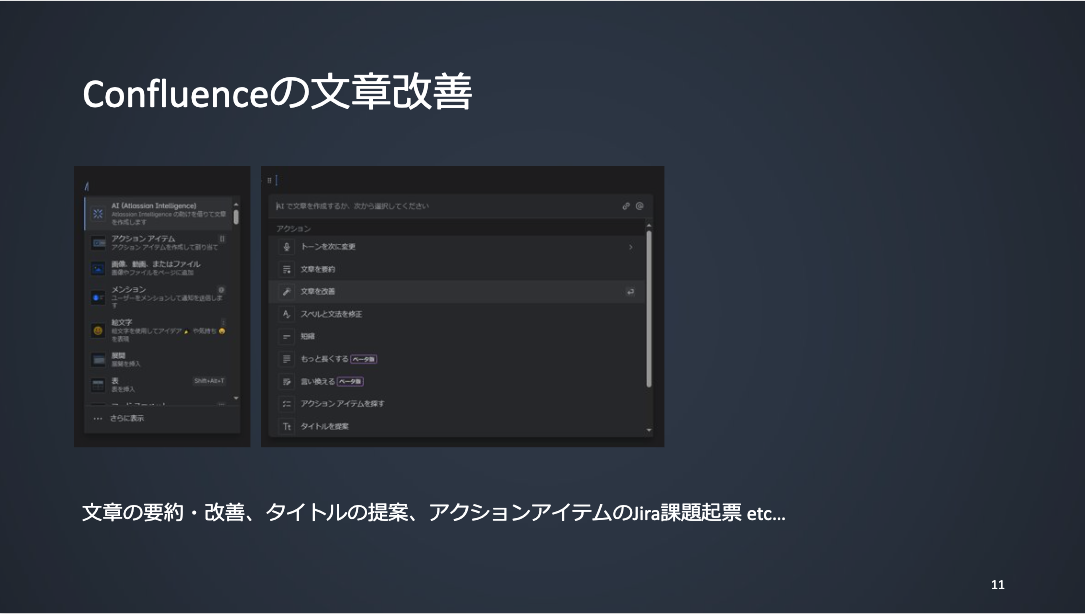This screenshot has width=1085, height=614.
Task: Click the メンション user icon
Action: 98,298
